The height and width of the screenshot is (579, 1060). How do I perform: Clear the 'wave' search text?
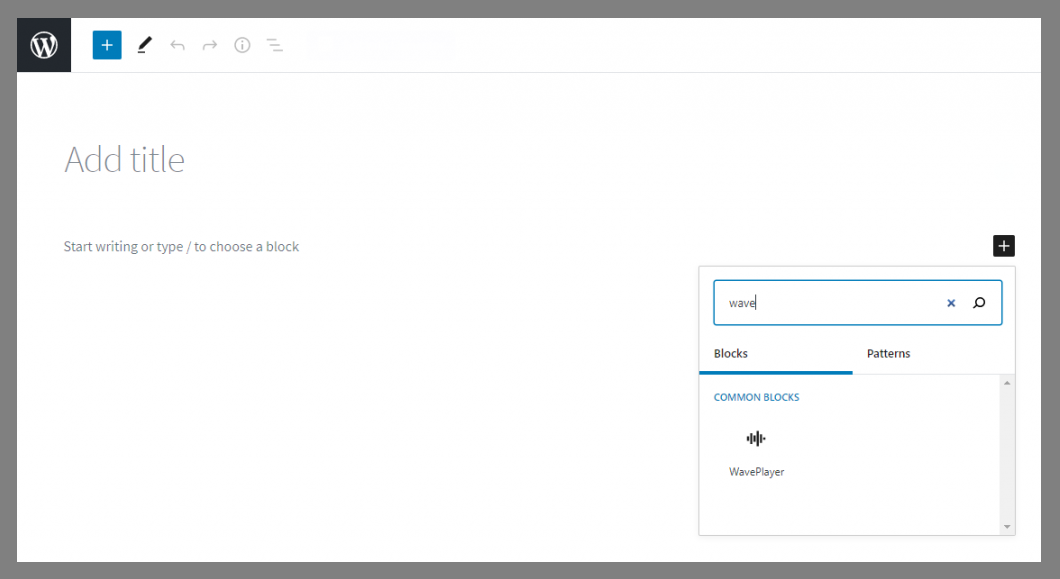tap(951, 303)
